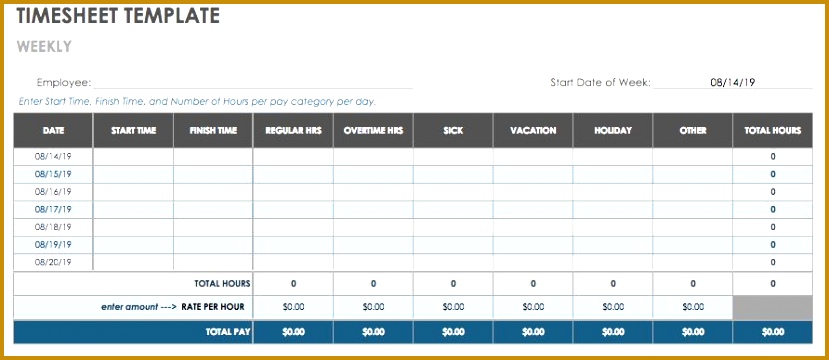Select Total Hours value for 08/20/19 row
The height and width of the screenshot is (360, 829).
tap(772, 262)
